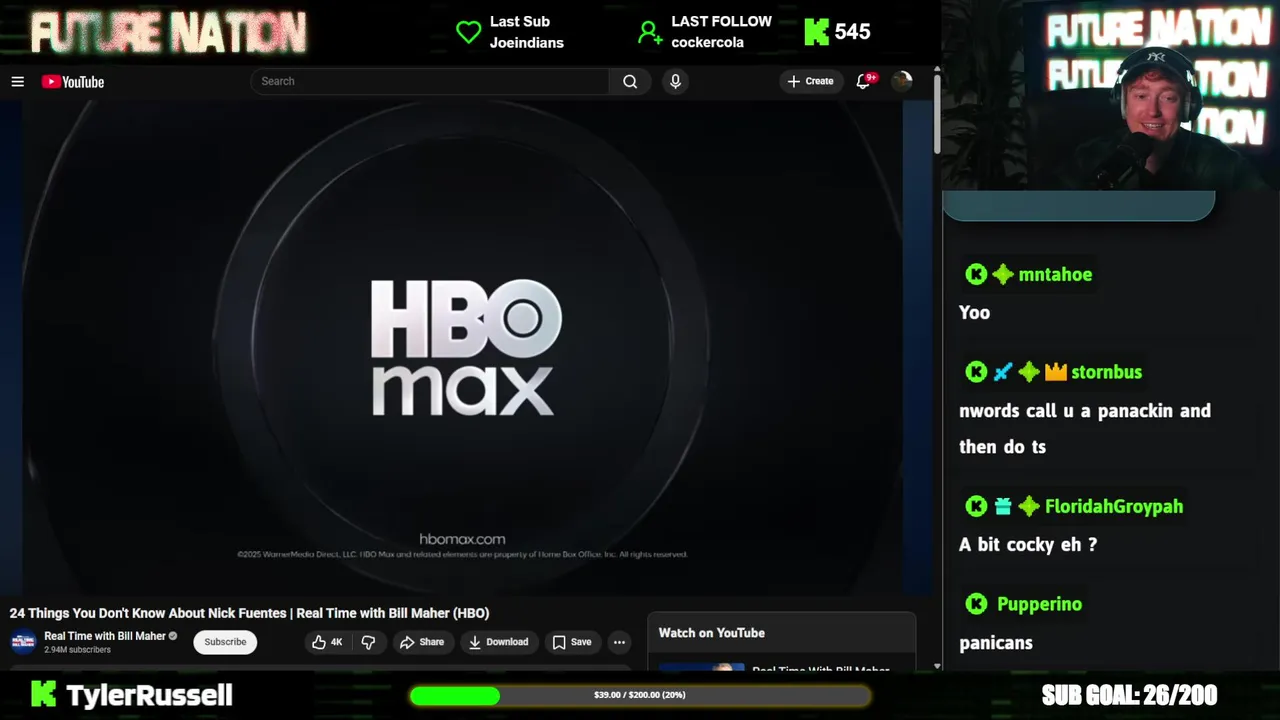Open more actions three-dot menu
The height and width of the screenshot is (720, 1280).
[619, 642]
